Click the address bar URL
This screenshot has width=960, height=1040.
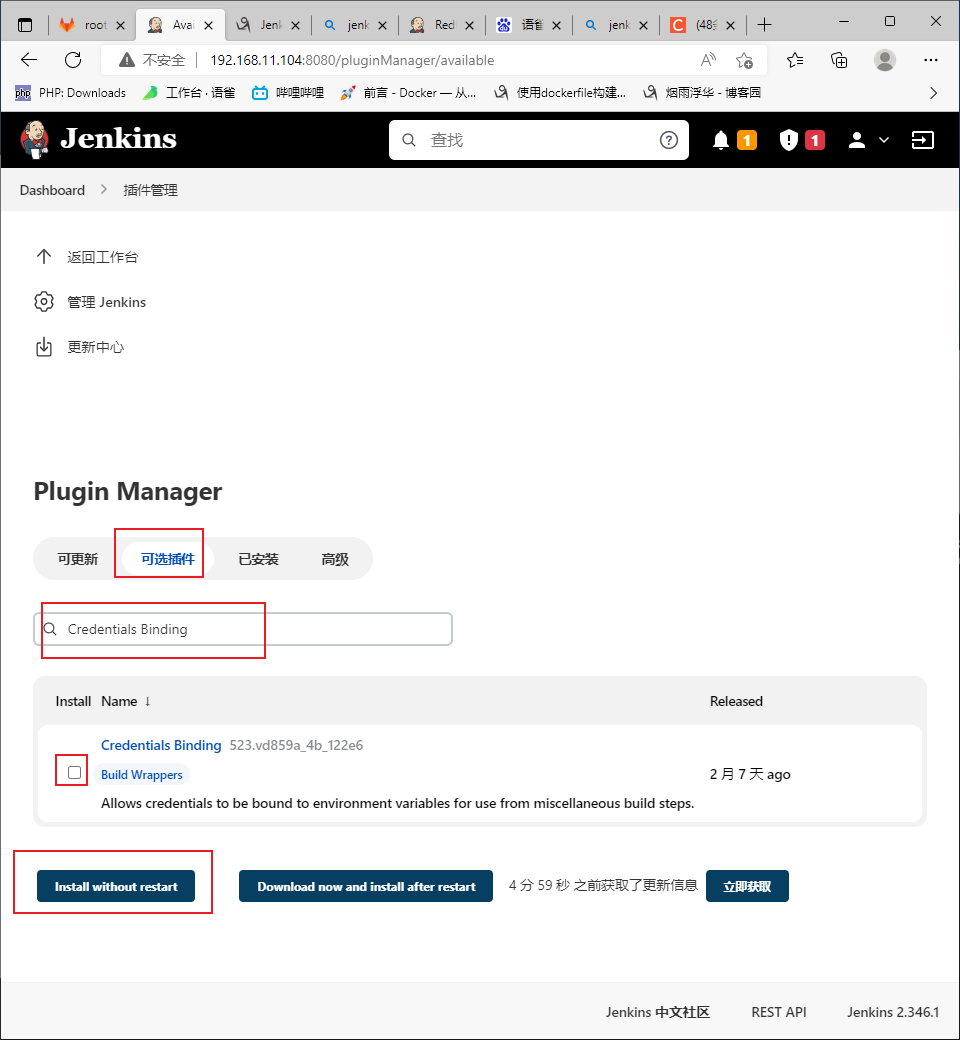(x=352, y=60)
